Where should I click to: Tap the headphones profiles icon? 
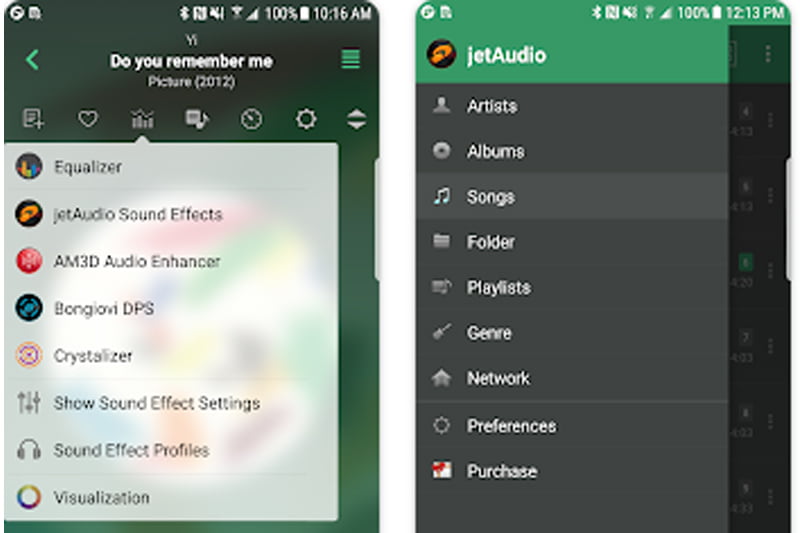29,450
